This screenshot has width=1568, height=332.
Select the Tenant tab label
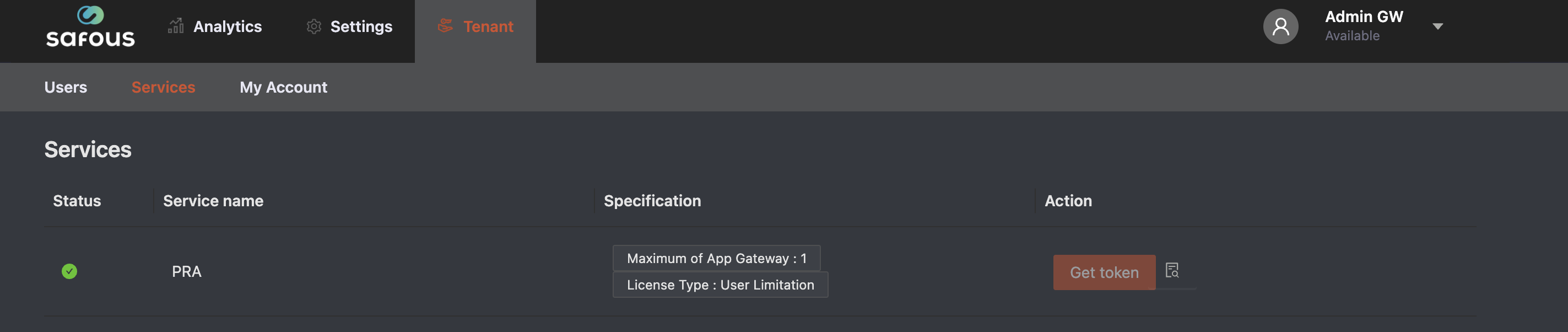[488, 26]
